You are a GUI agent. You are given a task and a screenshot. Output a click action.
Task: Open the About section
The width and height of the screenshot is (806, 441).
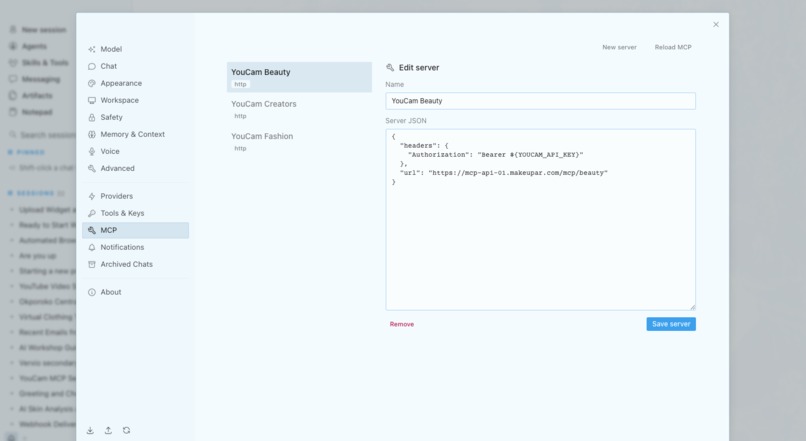click(x=135, y=292)
